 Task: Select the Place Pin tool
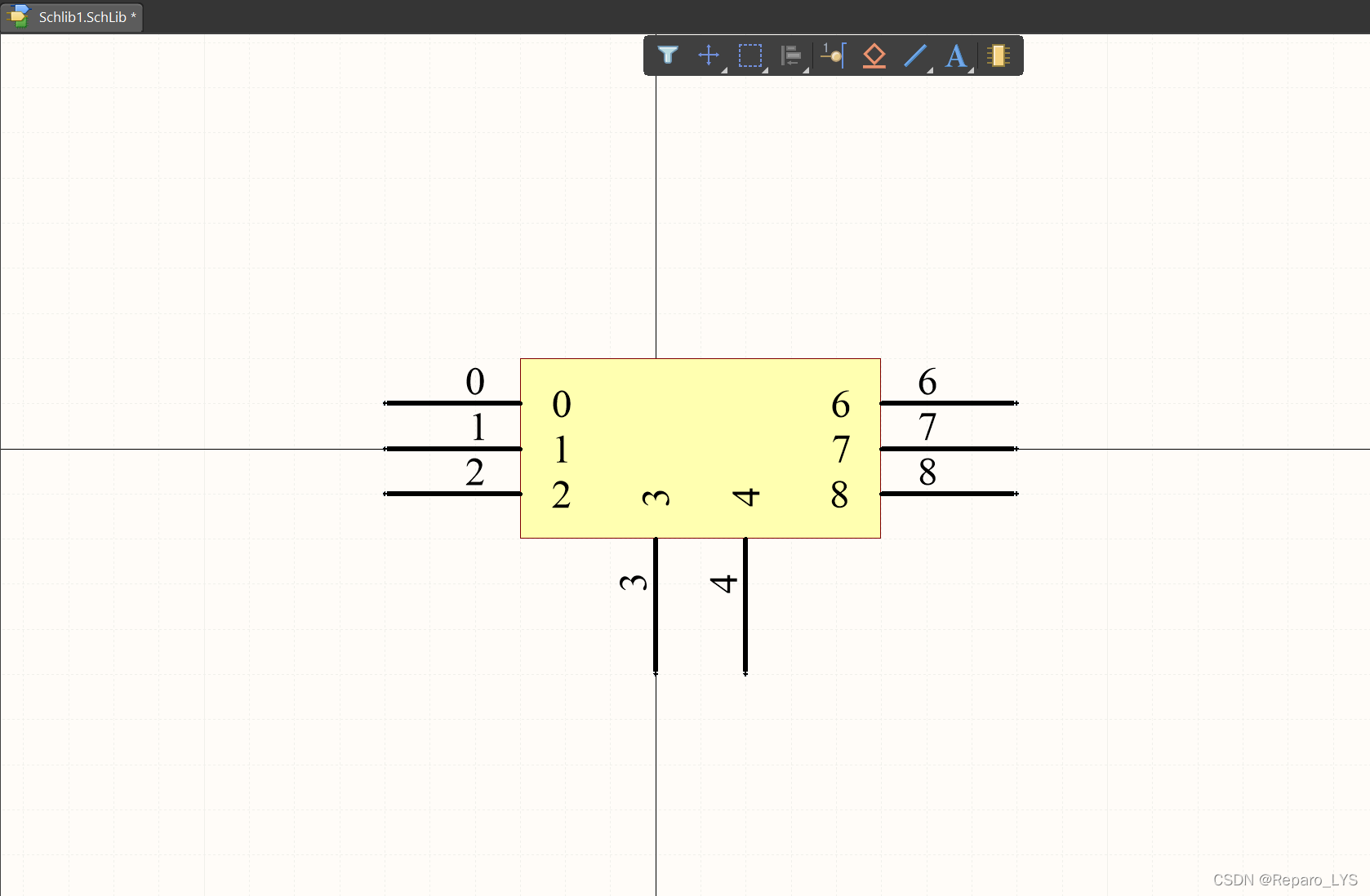point(834,55)
